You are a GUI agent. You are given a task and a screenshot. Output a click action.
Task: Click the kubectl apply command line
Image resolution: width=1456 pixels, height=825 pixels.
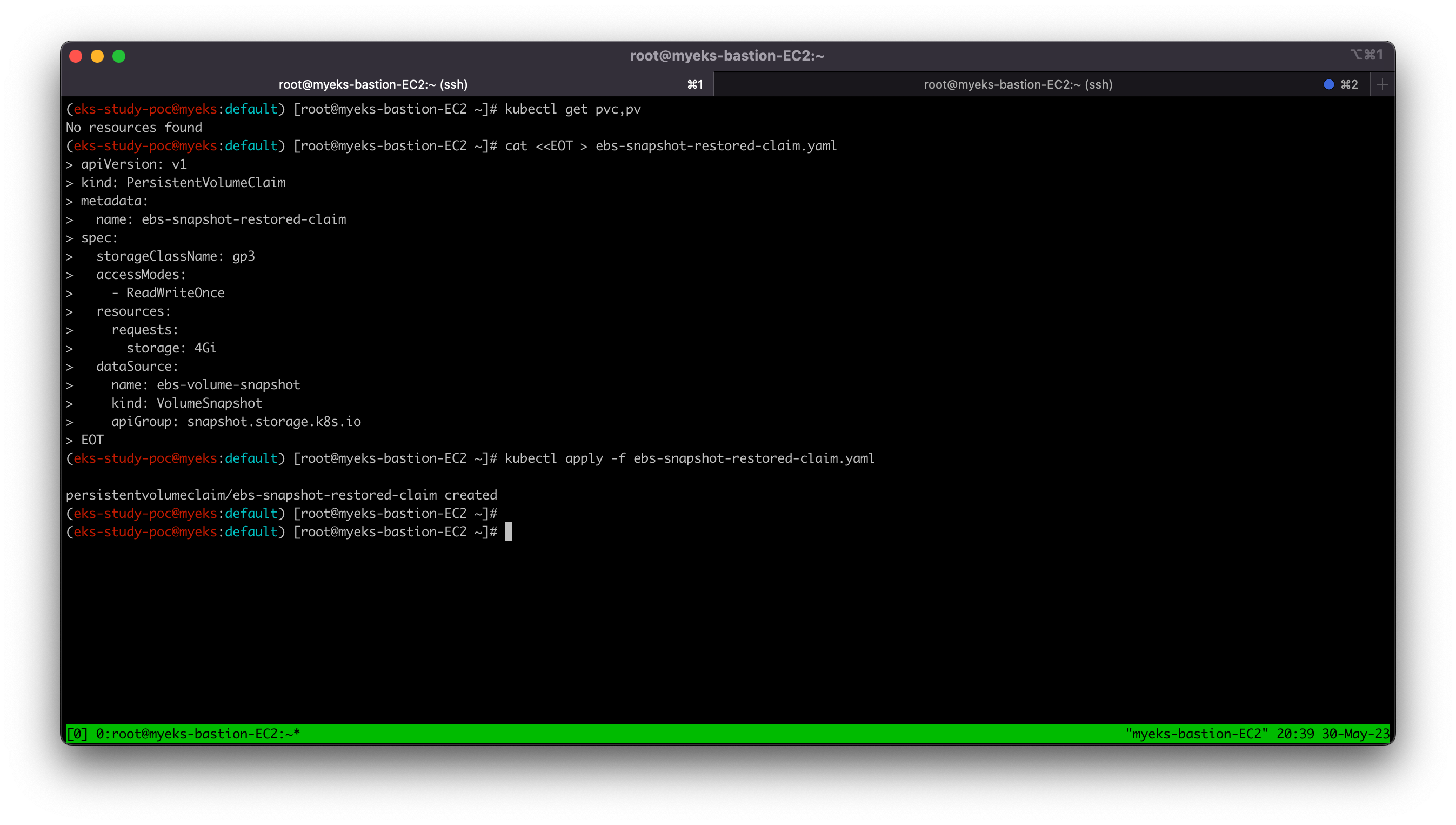pyautogui.click(x=689, y=458)
